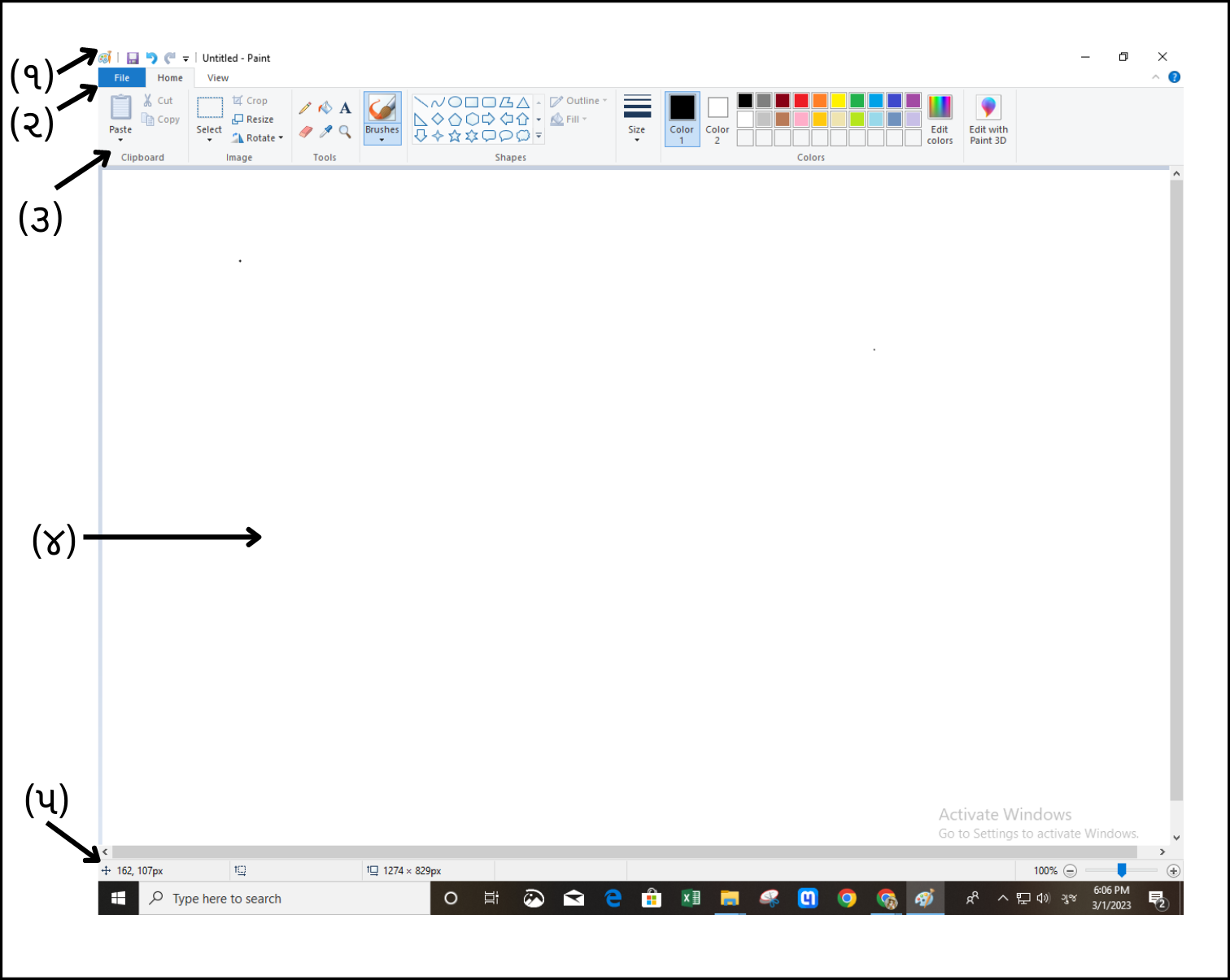Select Color 2 as active color
The width and height of the screenshot is (1230, 980).
[717, 119]
